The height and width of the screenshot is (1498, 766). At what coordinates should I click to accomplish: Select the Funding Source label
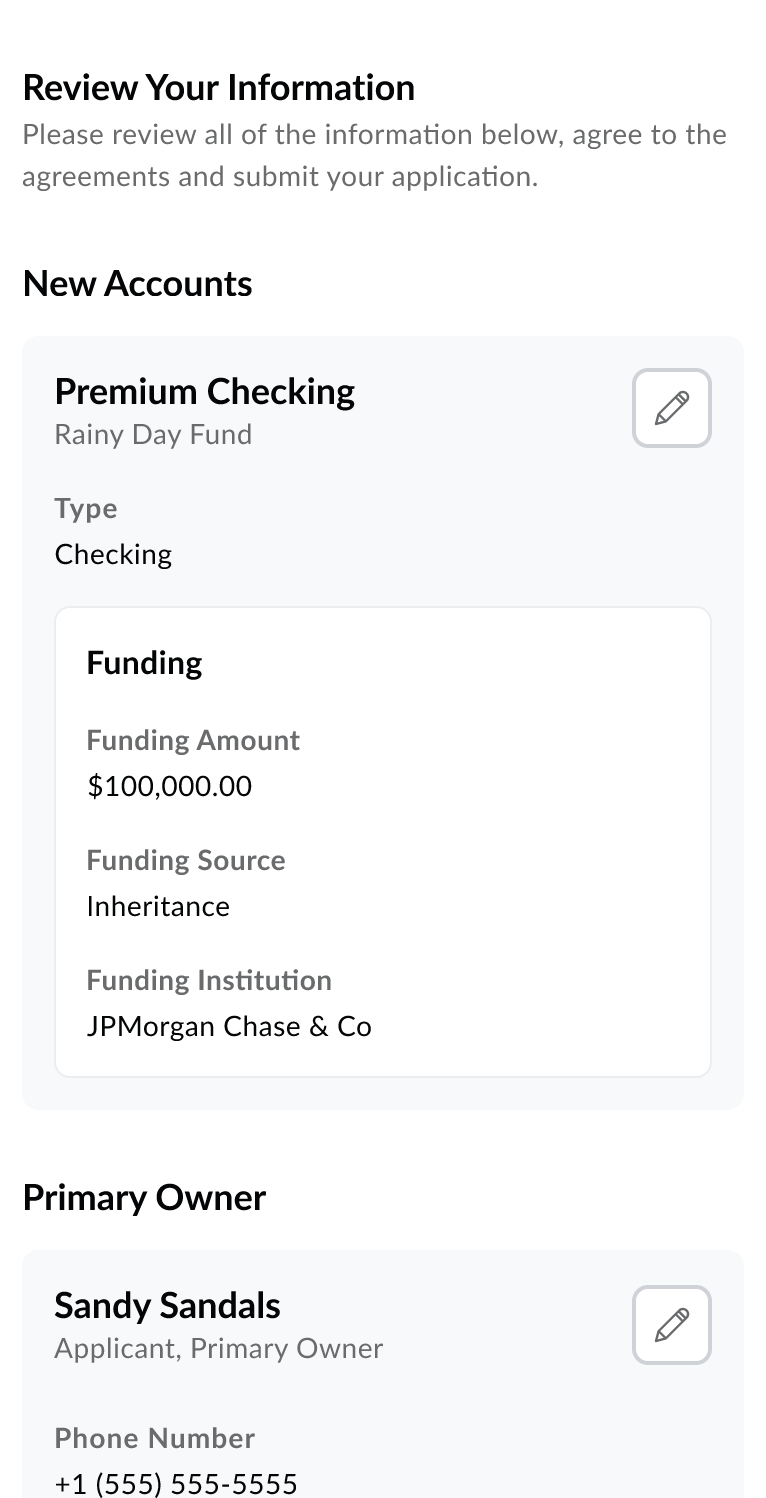(x=186, y=860)
